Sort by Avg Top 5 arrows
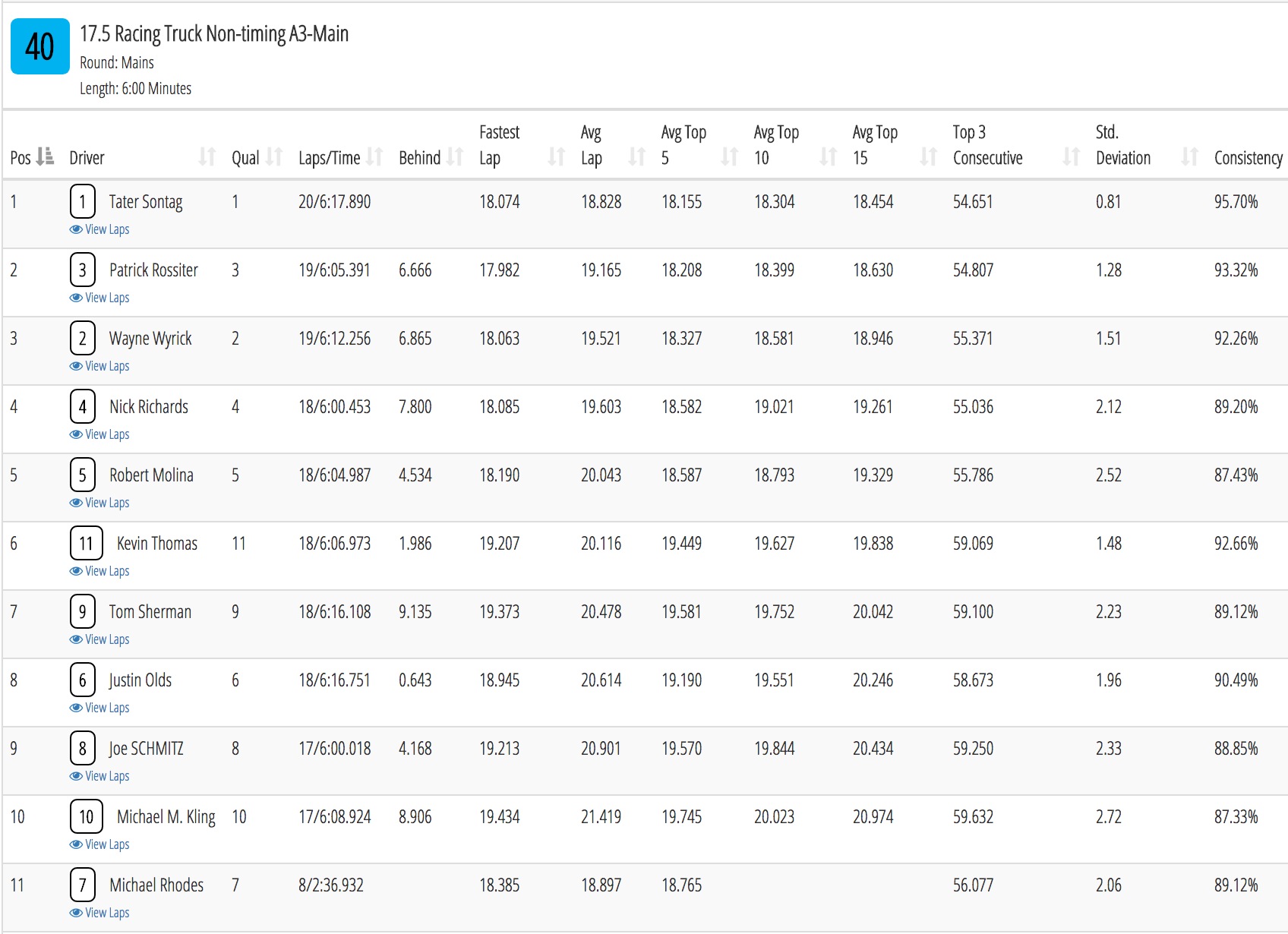 730,156
